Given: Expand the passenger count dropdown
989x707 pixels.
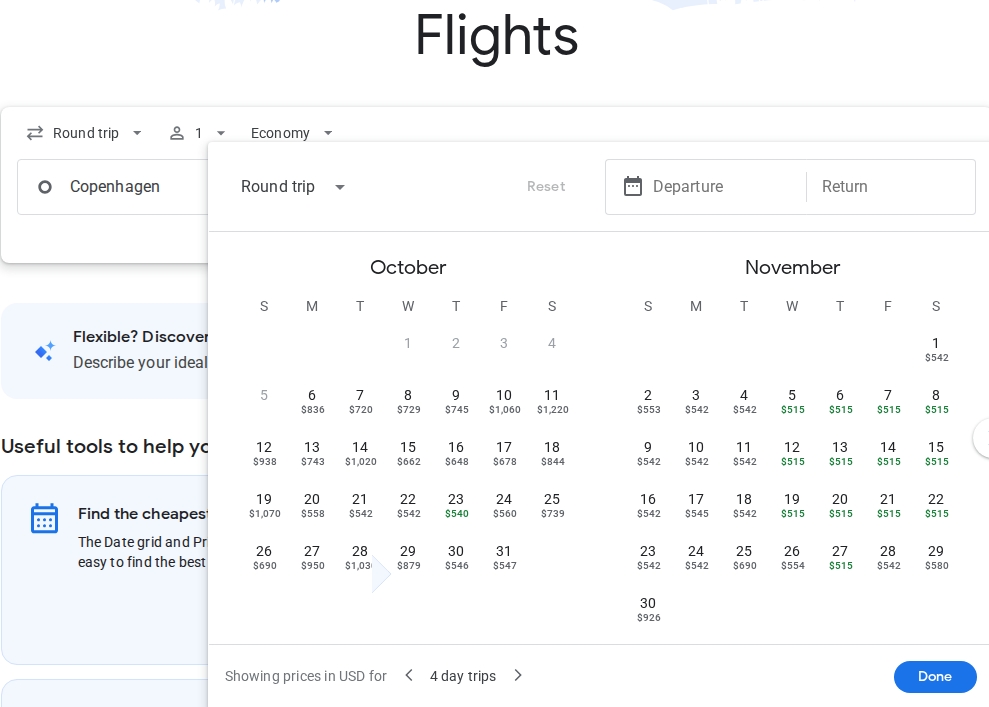Looking at the screenshot, I should pyautogui.click(x=221, y=133).
